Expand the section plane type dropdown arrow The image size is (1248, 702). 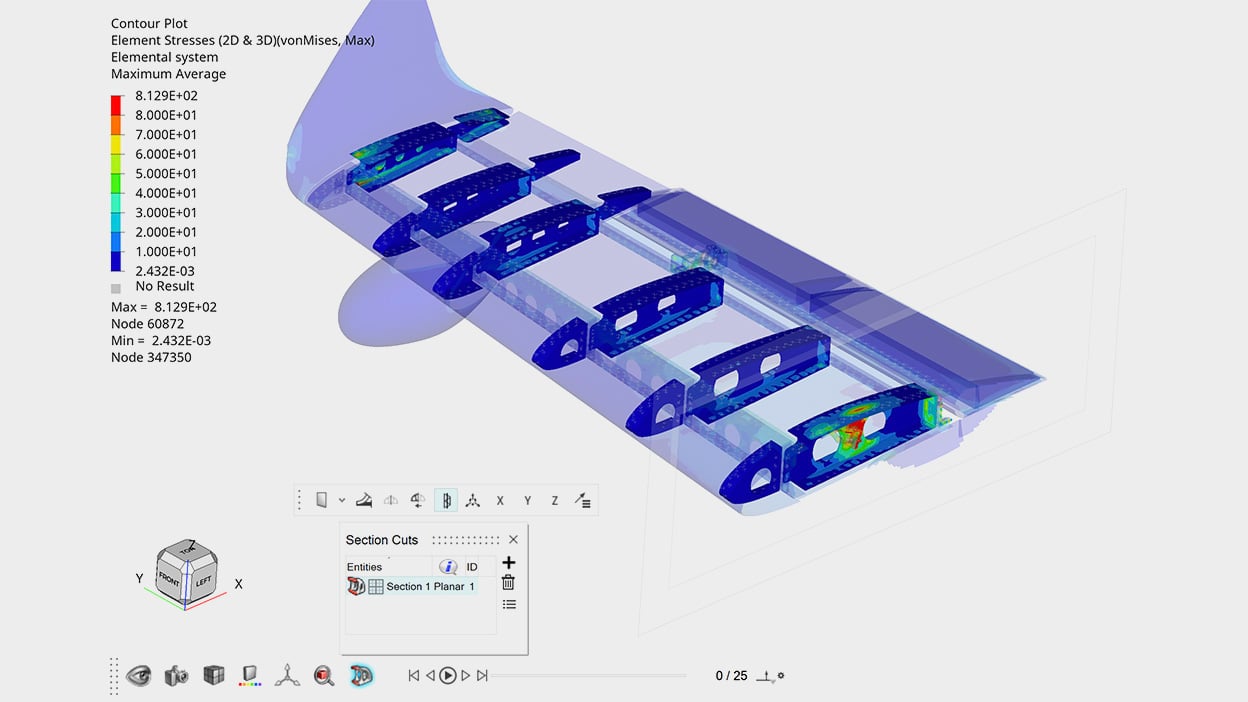(342, 500)
